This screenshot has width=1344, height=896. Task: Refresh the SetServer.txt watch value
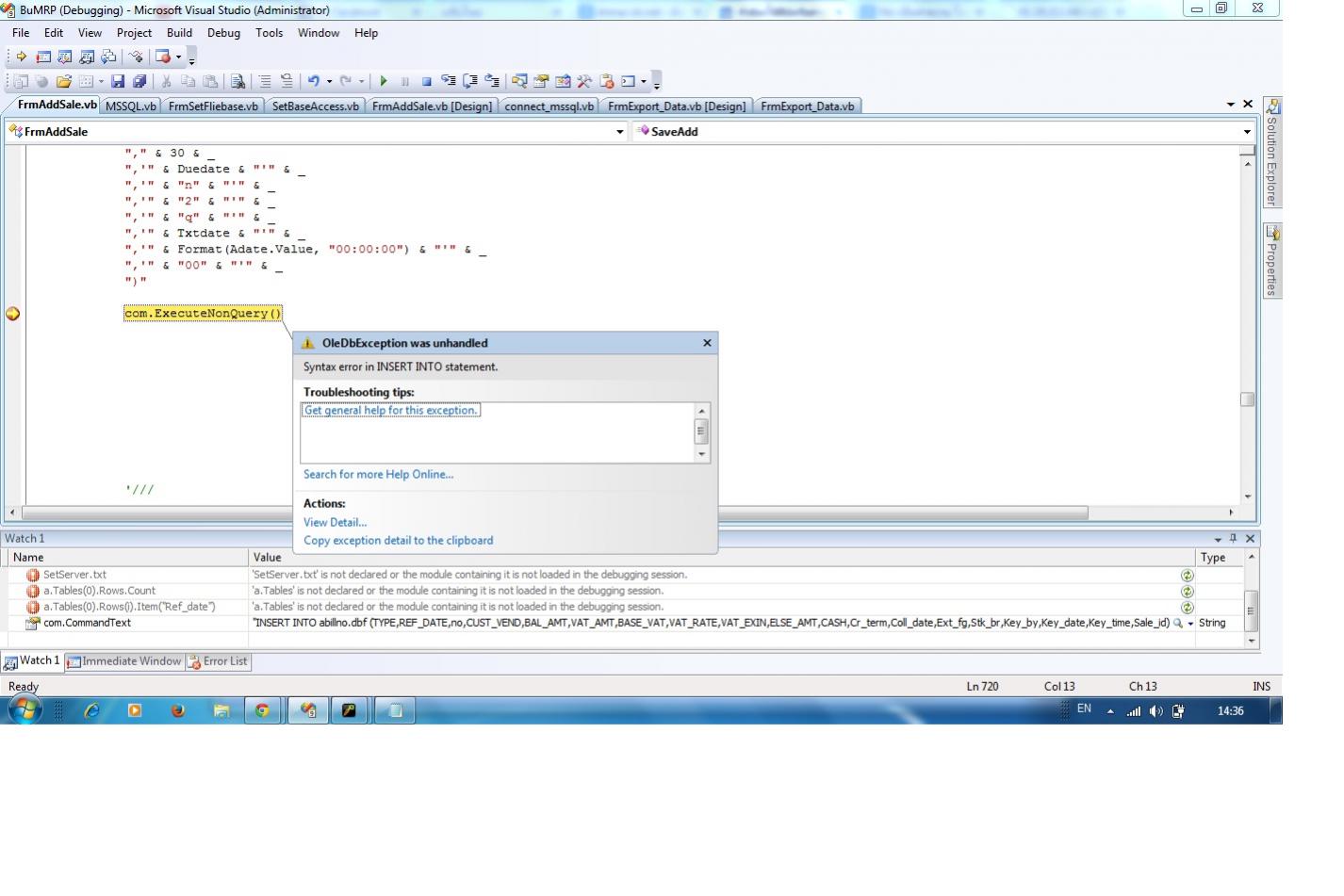[x=1187, y=575]
